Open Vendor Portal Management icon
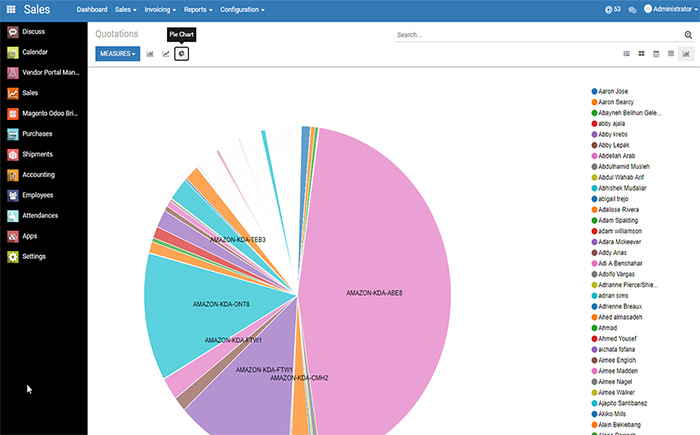The width and height of the screenshot is (700, 435). tap(13, 73)
